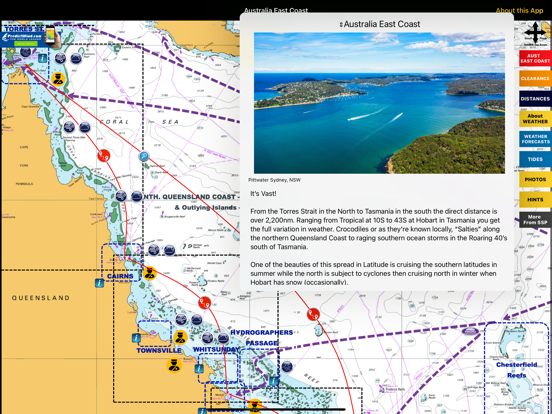The height and width of the screenshot is (414, 552).
Task: Select the Whitsunday chart label
Action: point(216,349)
